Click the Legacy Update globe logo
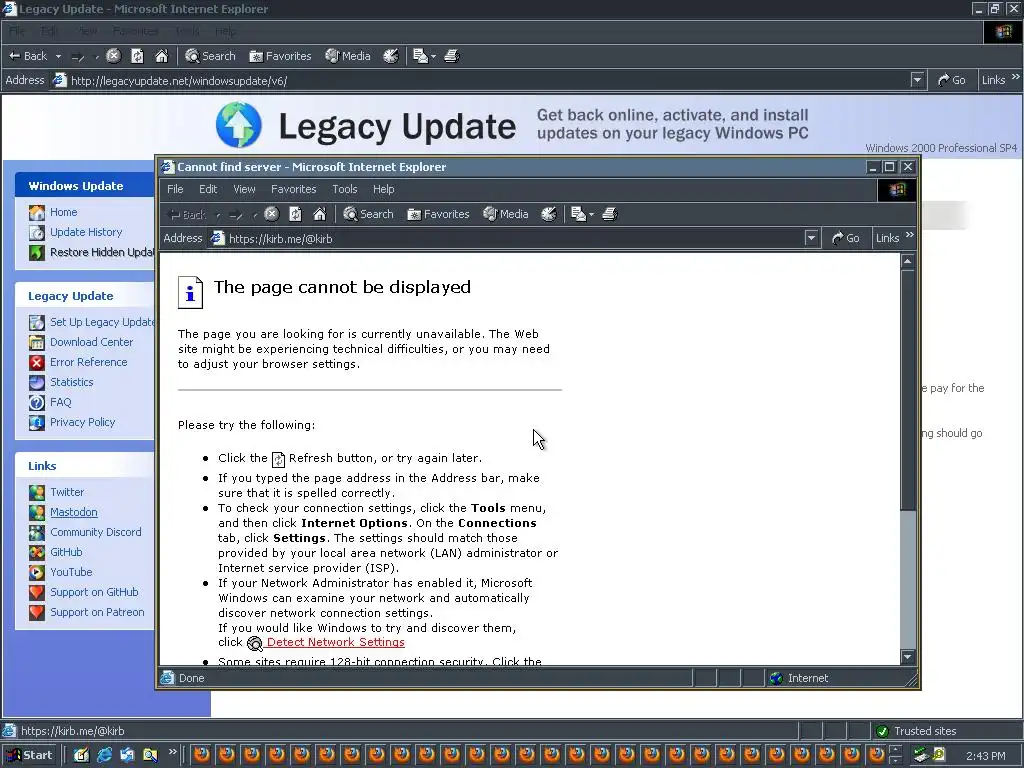Viewport: 1024px width, 768px height. 238,125
